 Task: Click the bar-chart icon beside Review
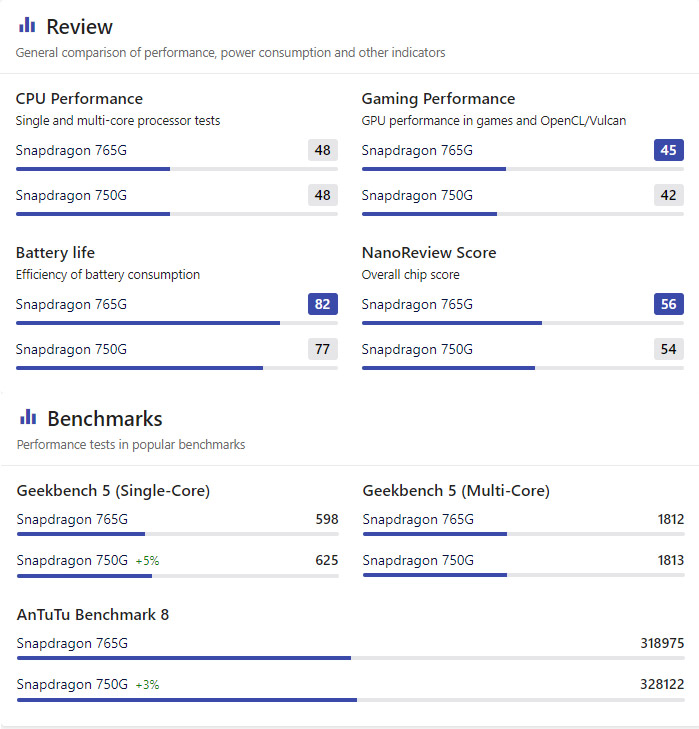click(x=27, y=25)
